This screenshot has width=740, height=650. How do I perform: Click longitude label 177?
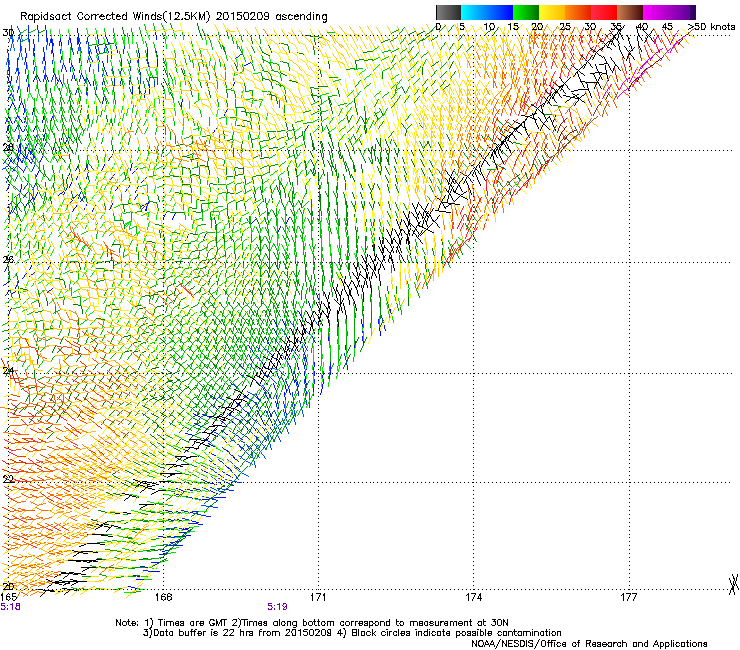coord(629,597)
